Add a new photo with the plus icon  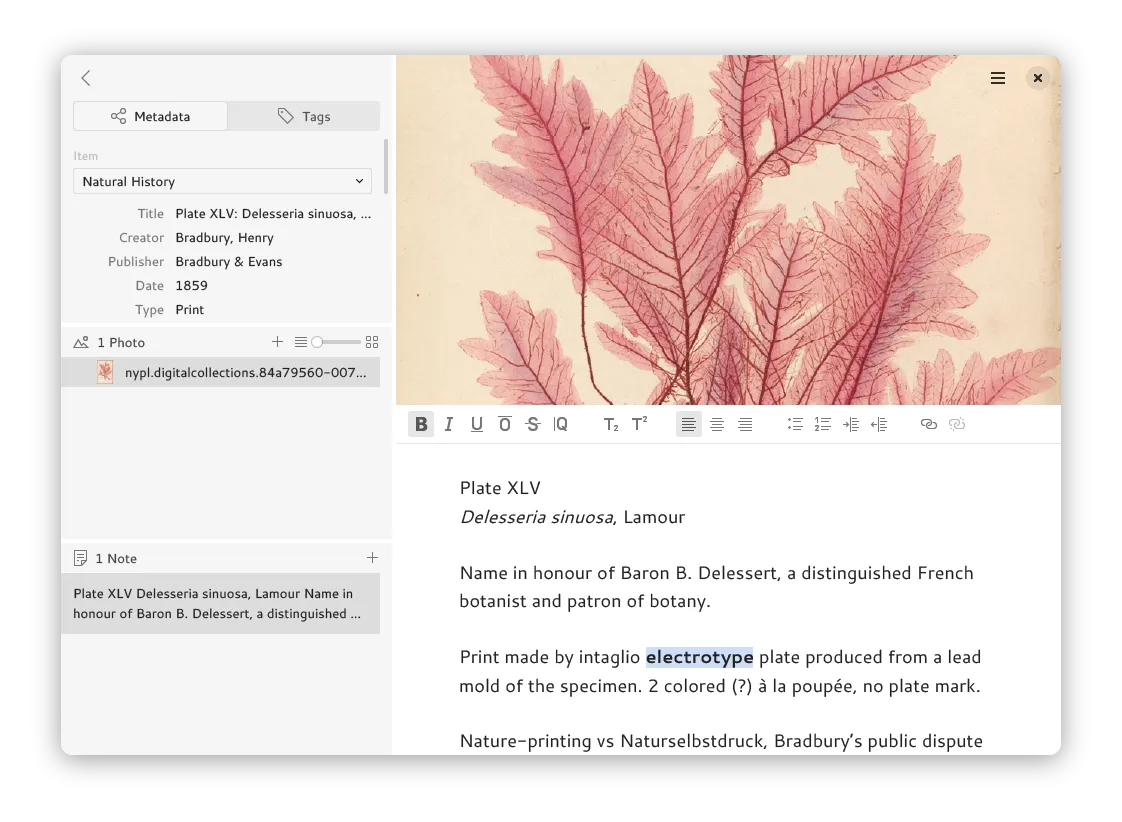click(x=278, y=342)
